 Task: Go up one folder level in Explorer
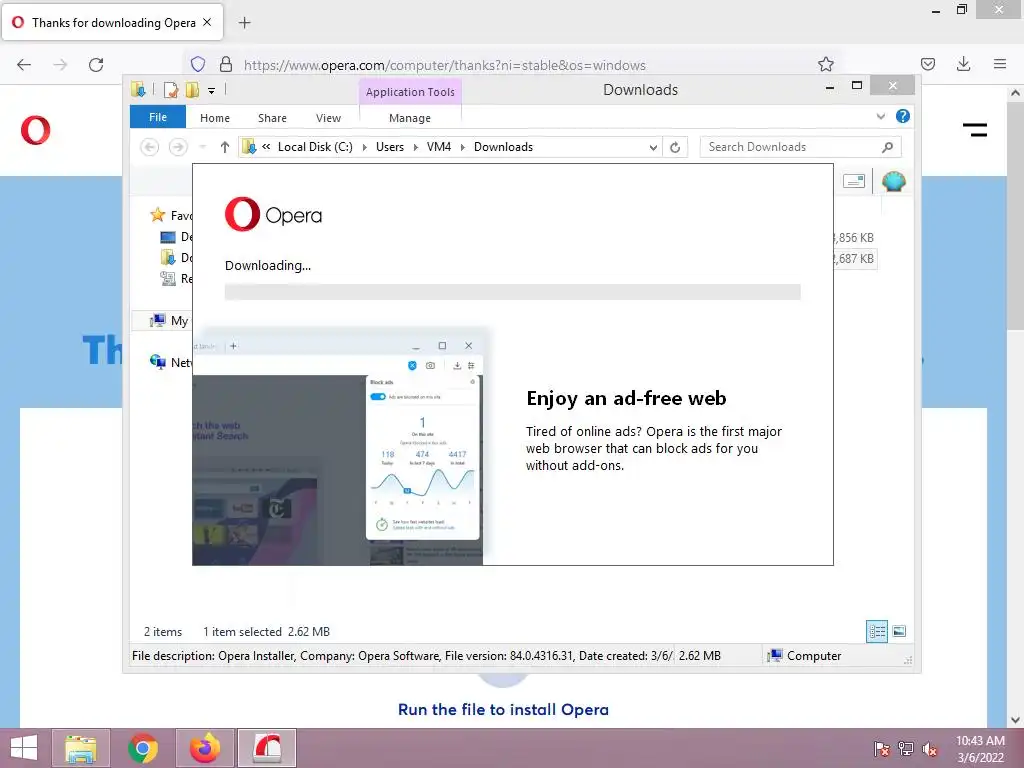[225, 147]
